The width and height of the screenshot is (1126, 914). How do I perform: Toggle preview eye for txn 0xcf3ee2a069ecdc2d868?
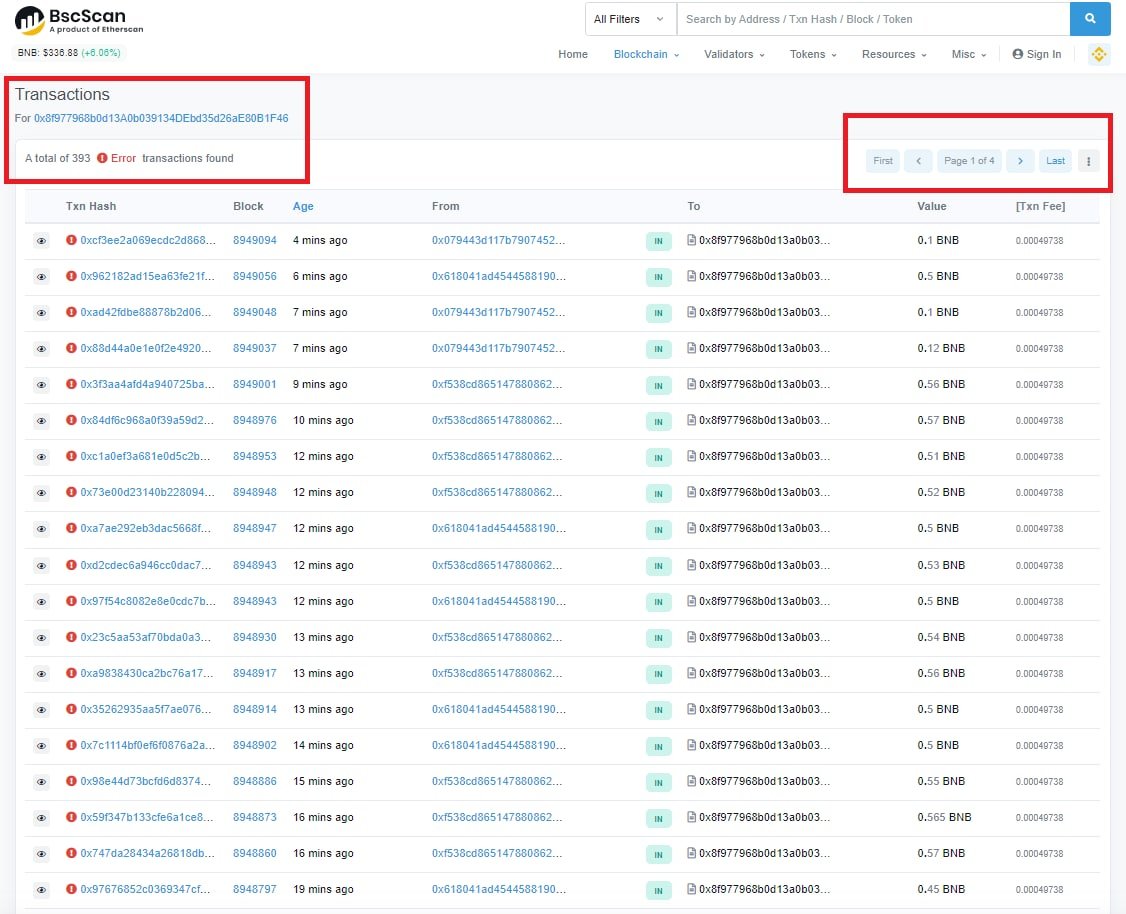(x=42, y=241)
